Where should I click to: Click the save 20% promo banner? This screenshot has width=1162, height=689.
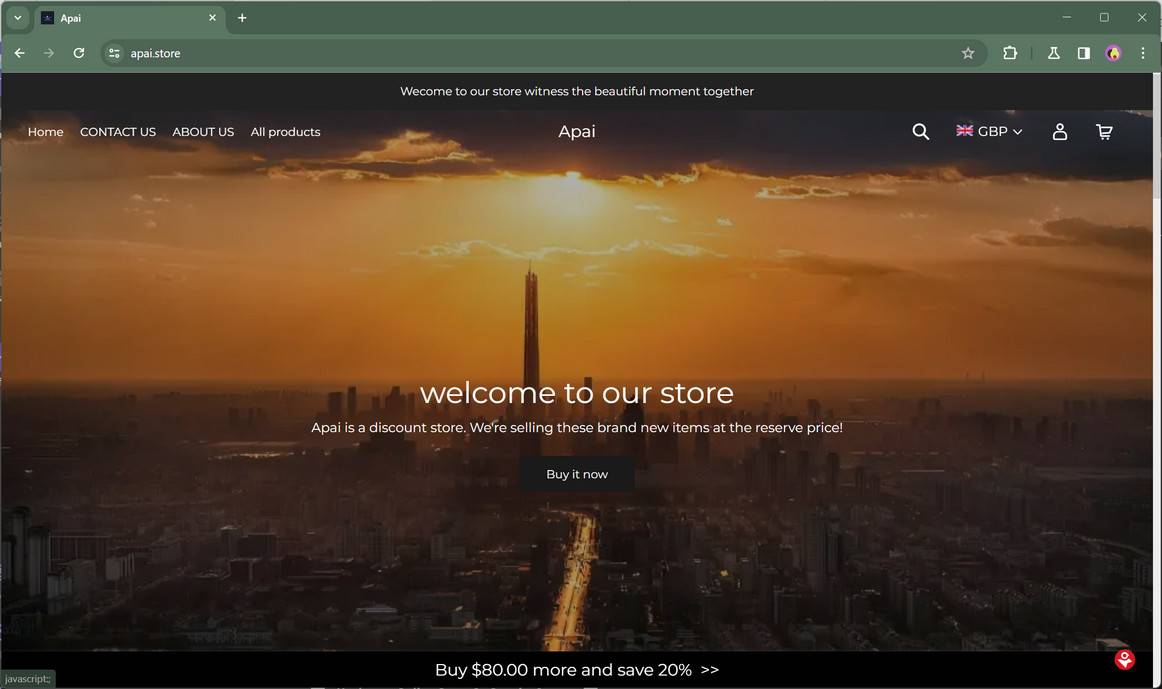577,670
